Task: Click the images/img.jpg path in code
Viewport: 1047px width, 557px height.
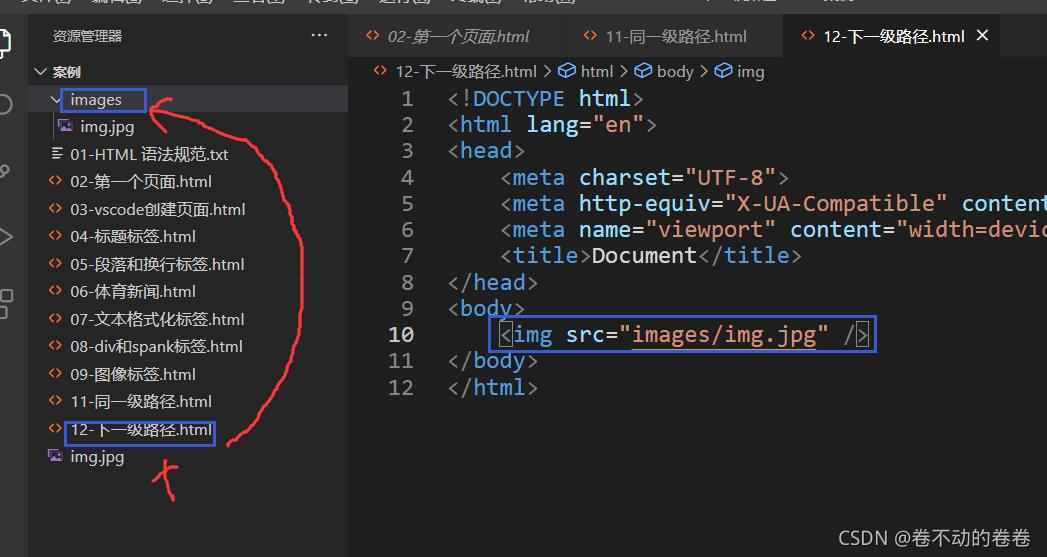Action: point(724,335)
